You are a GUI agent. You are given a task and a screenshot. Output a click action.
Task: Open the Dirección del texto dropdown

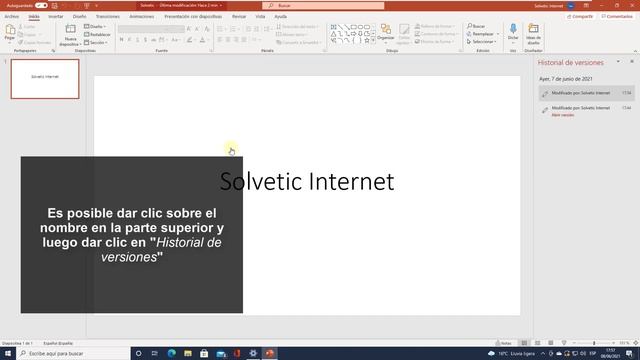(297, 27)
